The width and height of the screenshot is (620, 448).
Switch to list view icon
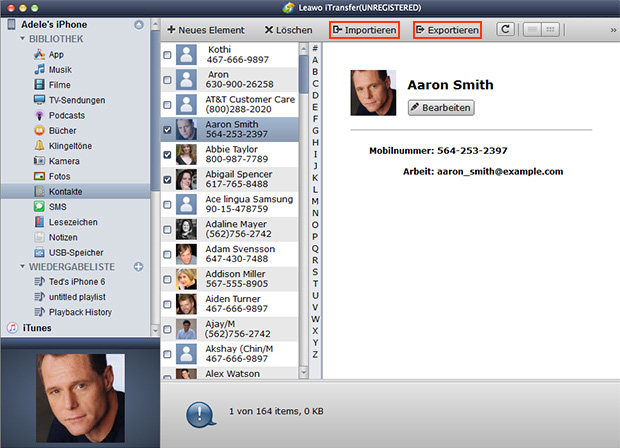coord(532,30)
